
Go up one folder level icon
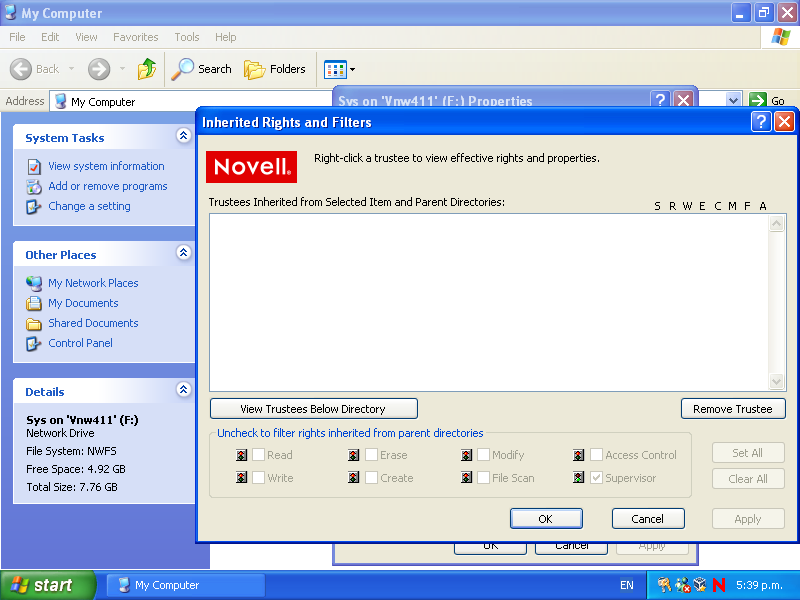[x=147, y=69]
